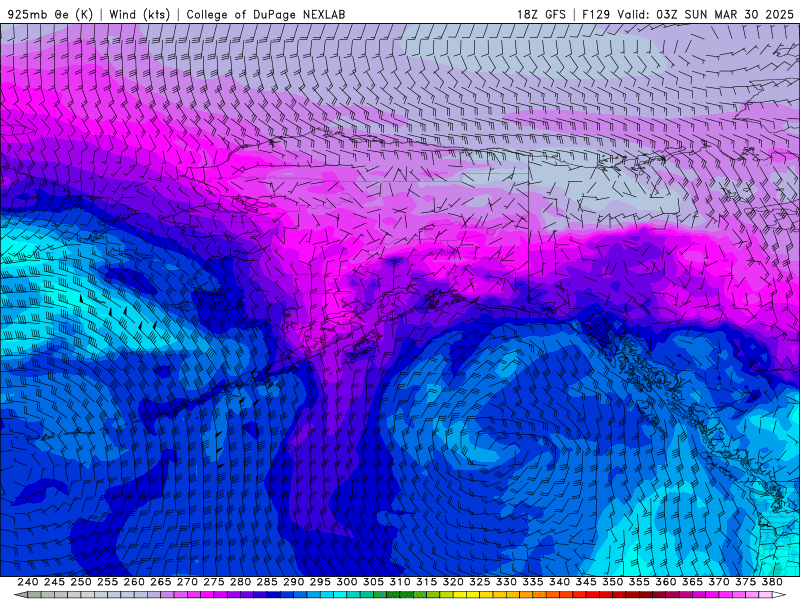
Task: Click the right arrow end of the colorbar
Action: (779, 595)
